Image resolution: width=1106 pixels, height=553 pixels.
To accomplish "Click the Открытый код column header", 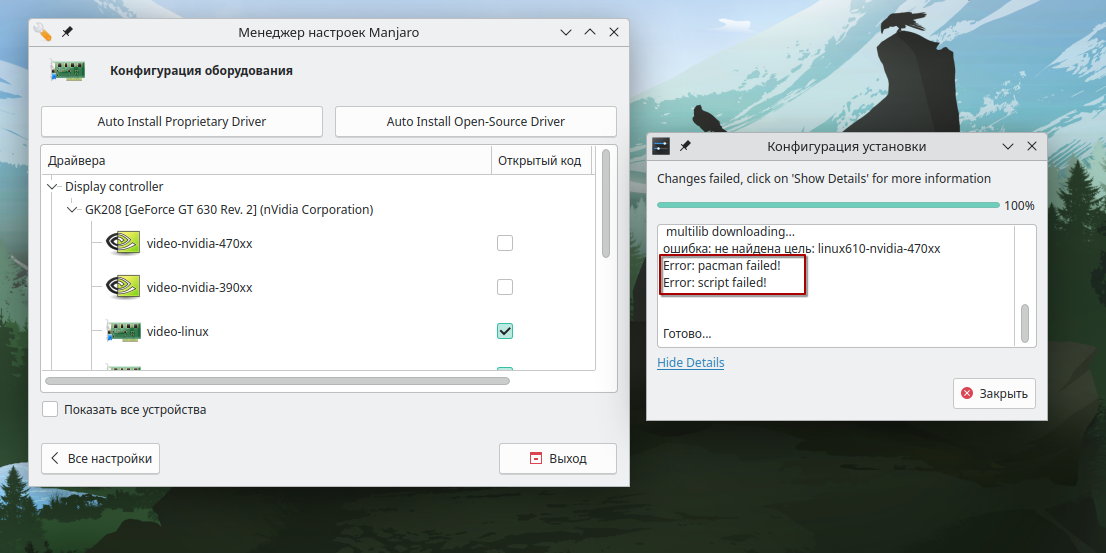I will click(540, 161).
